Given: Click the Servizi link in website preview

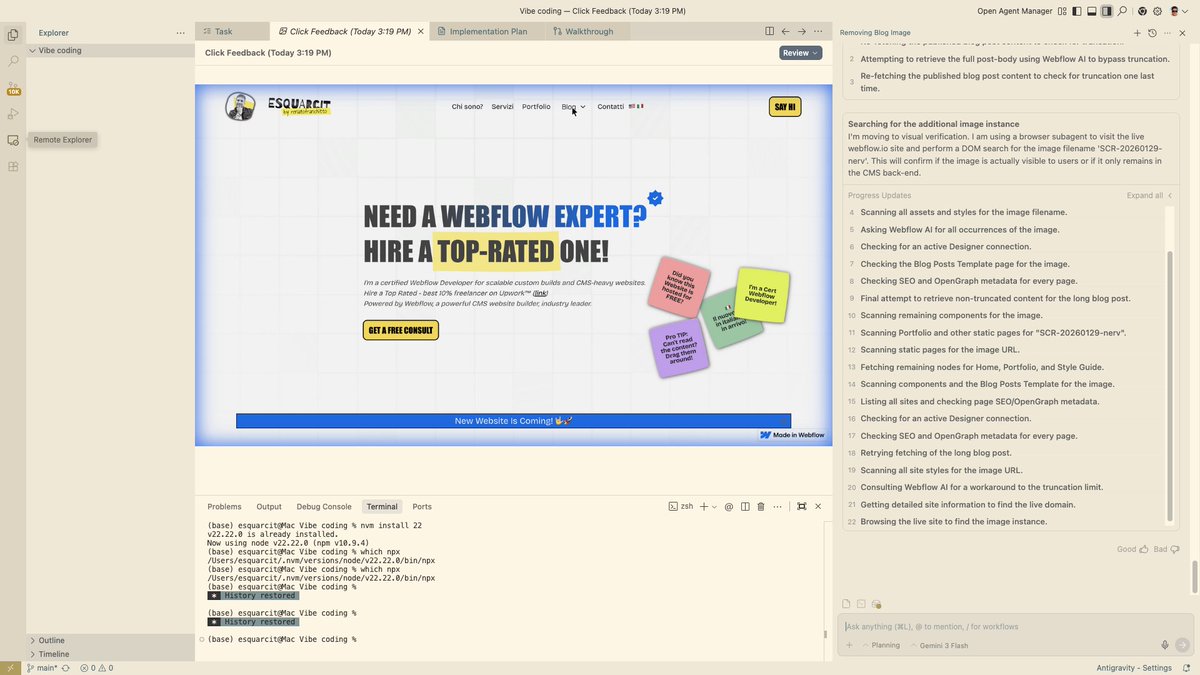Looking at the screenshot, I should pyautogui.click(x=502, y=106).
